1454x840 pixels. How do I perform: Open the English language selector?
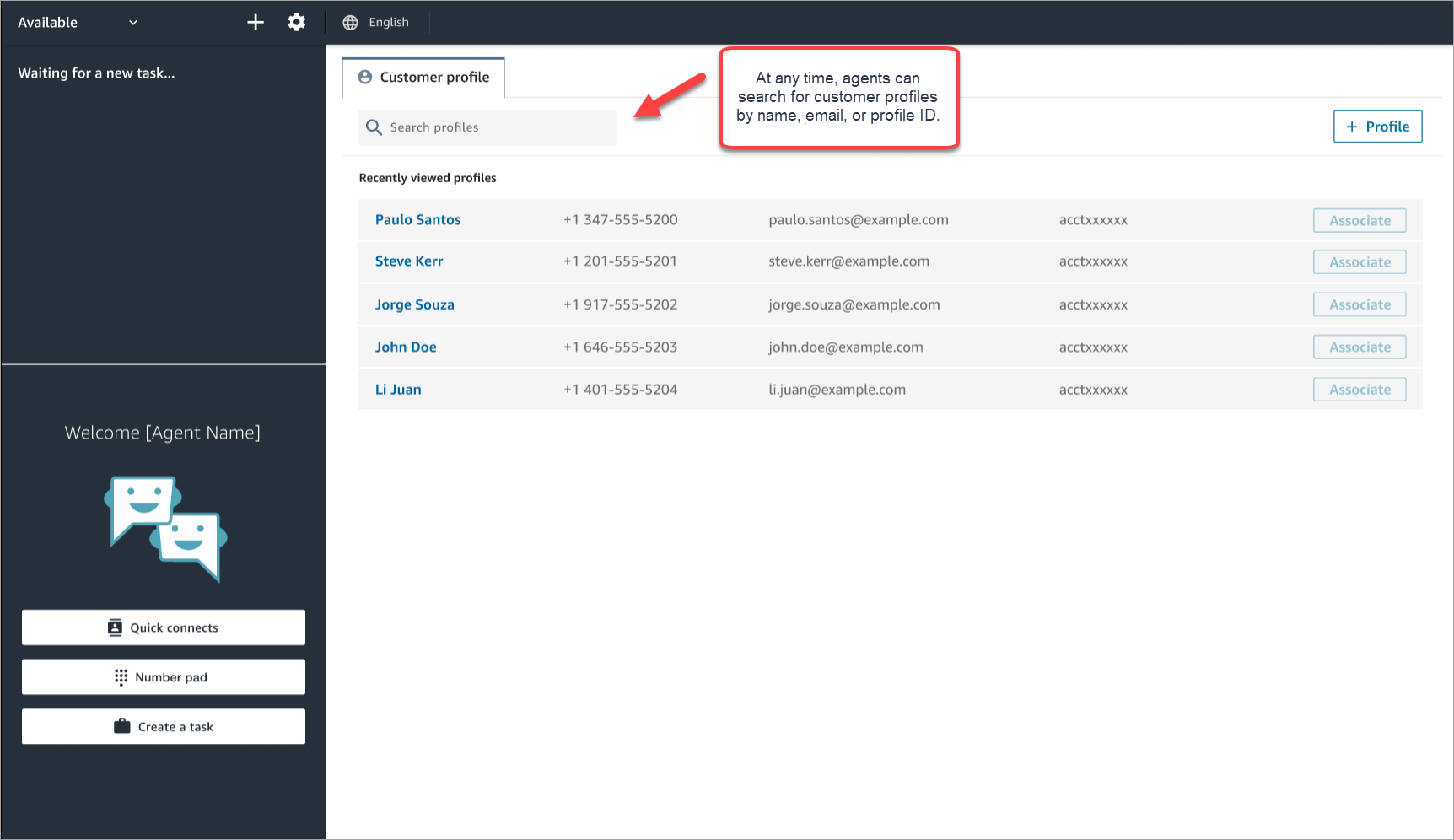[x=388, y=23]
